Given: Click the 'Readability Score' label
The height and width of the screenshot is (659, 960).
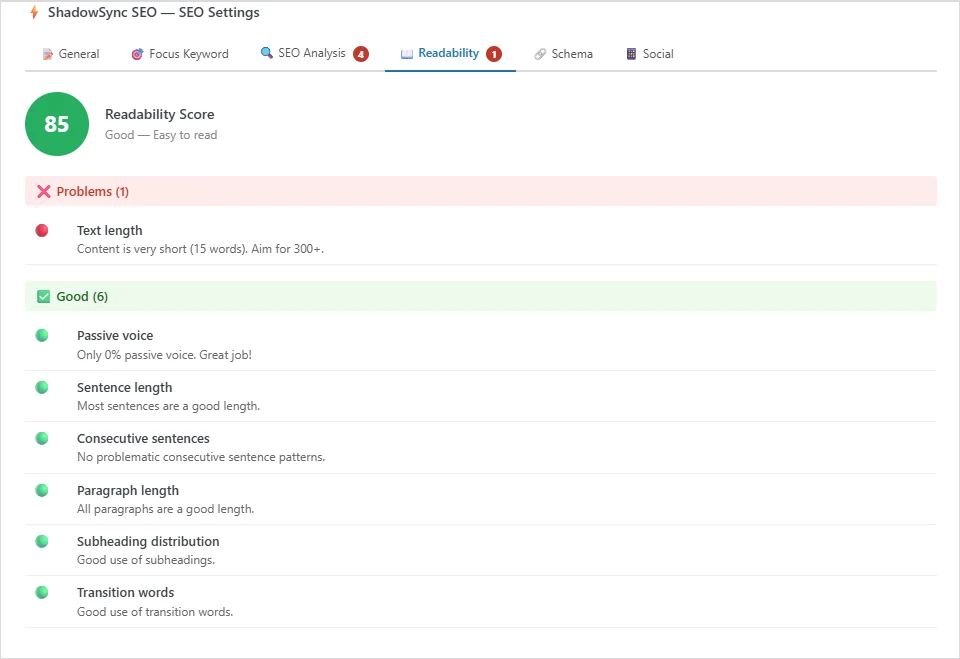Looking at the screenshot, I should (x=160, y=115).
